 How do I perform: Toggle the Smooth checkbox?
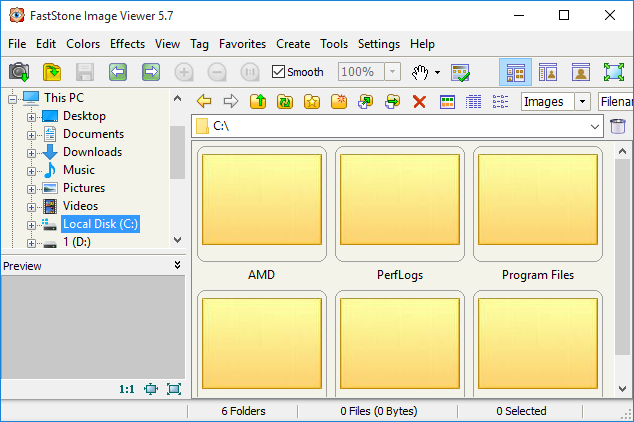[278, 72]
